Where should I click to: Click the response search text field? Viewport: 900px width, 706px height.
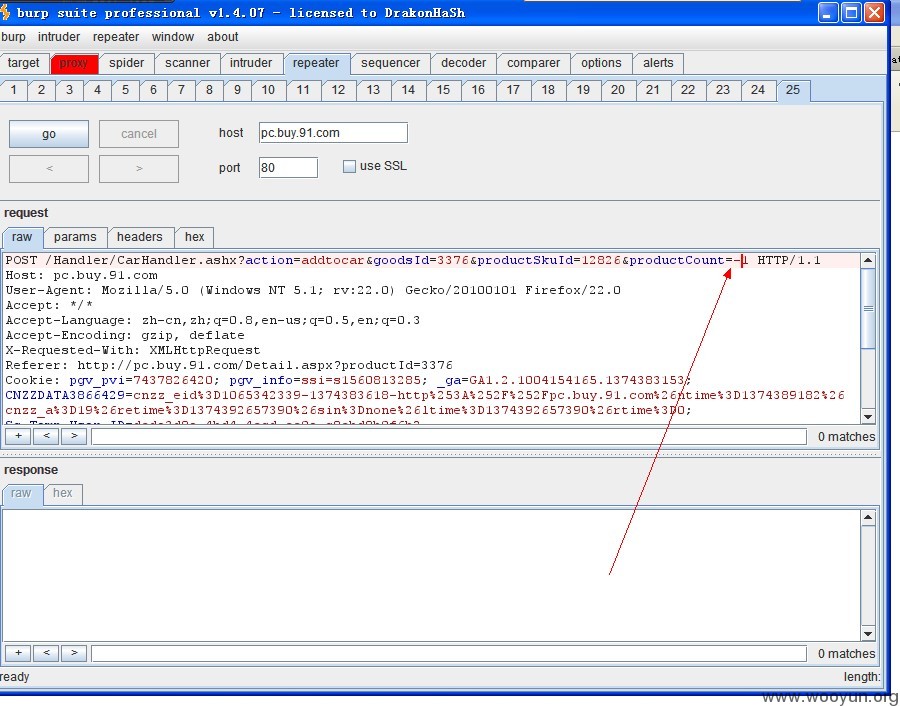(449, 653)
